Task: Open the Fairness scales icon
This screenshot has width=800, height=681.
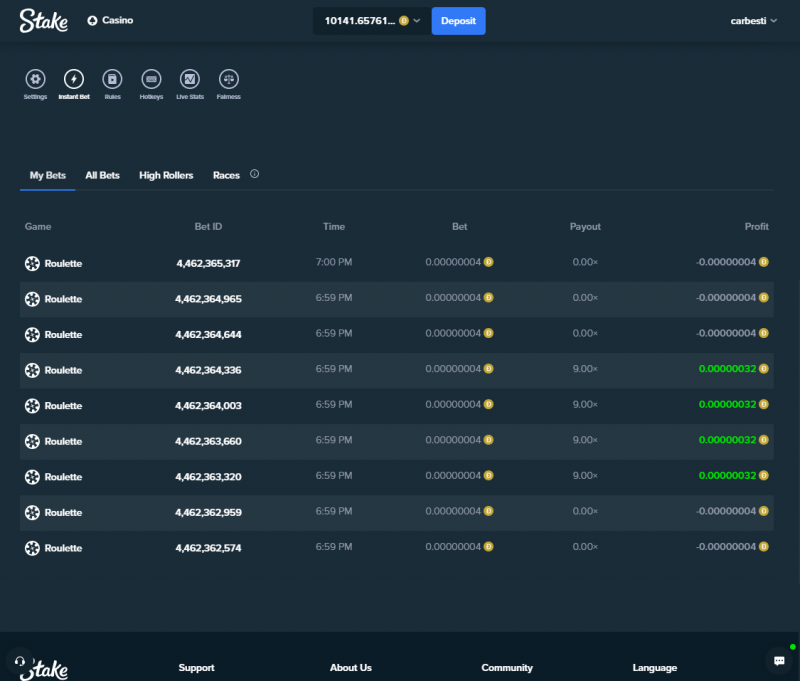Action: point(229,79)
